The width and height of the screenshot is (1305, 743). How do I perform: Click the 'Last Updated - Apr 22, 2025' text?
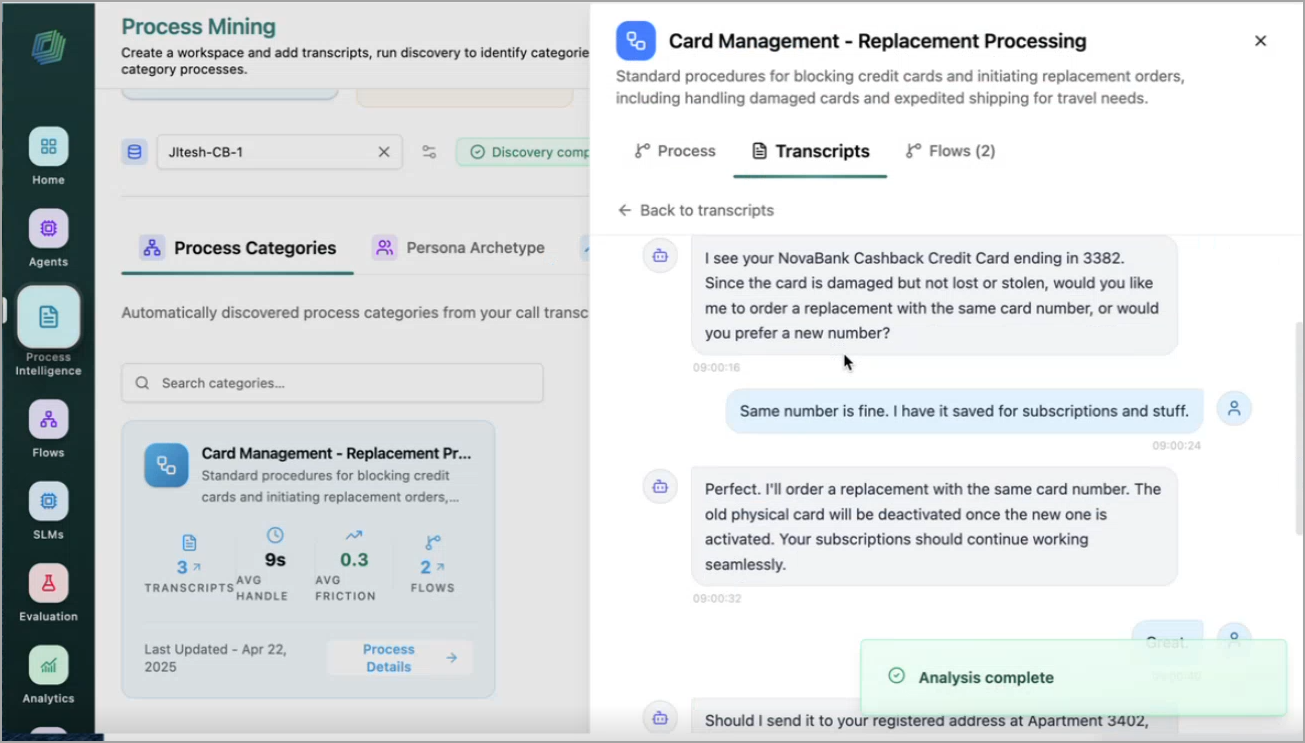pos(215,658)
